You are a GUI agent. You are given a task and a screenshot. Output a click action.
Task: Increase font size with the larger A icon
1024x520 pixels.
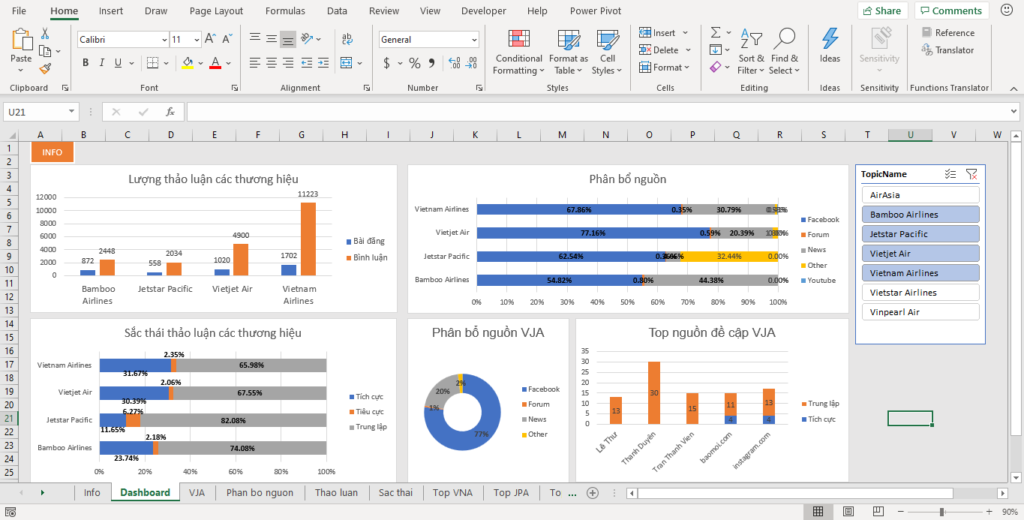tap(210, 39)
